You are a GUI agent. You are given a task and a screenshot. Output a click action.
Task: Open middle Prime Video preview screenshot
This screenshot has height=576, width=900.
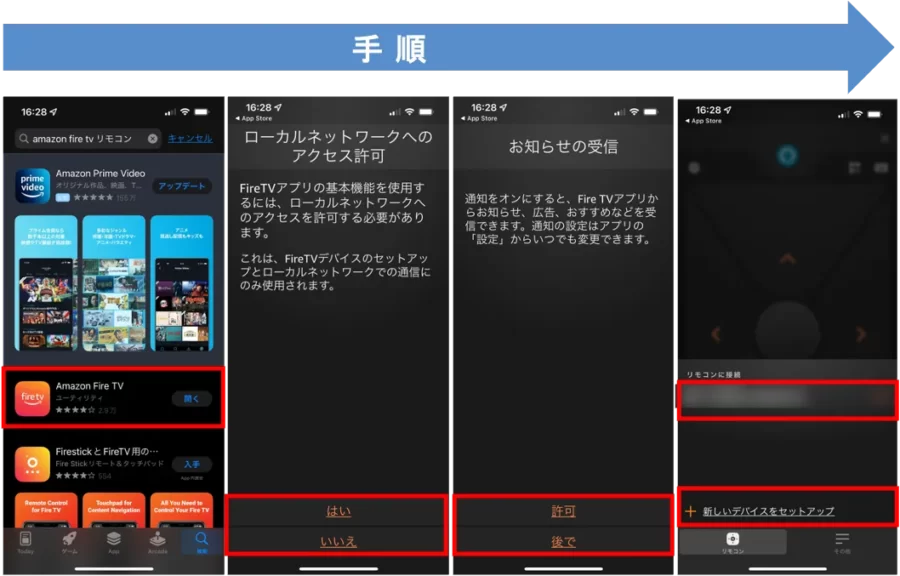pyautogui.click(x=114, y=283)
